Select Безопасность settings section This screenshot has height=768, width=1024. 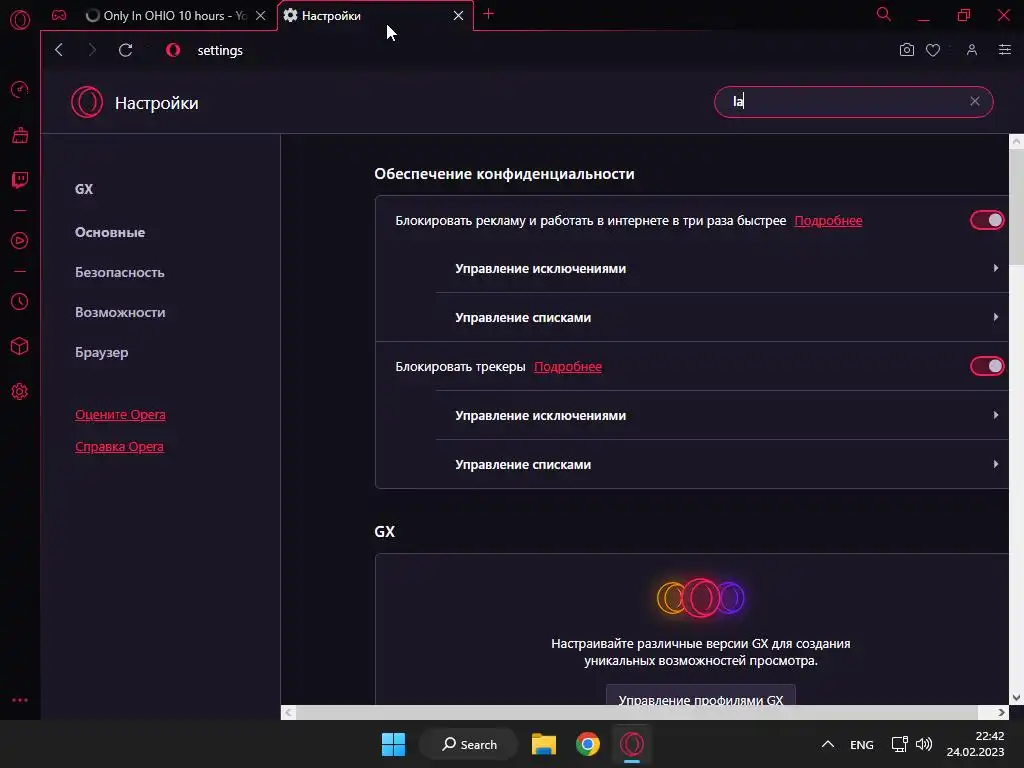click(120, 272)
